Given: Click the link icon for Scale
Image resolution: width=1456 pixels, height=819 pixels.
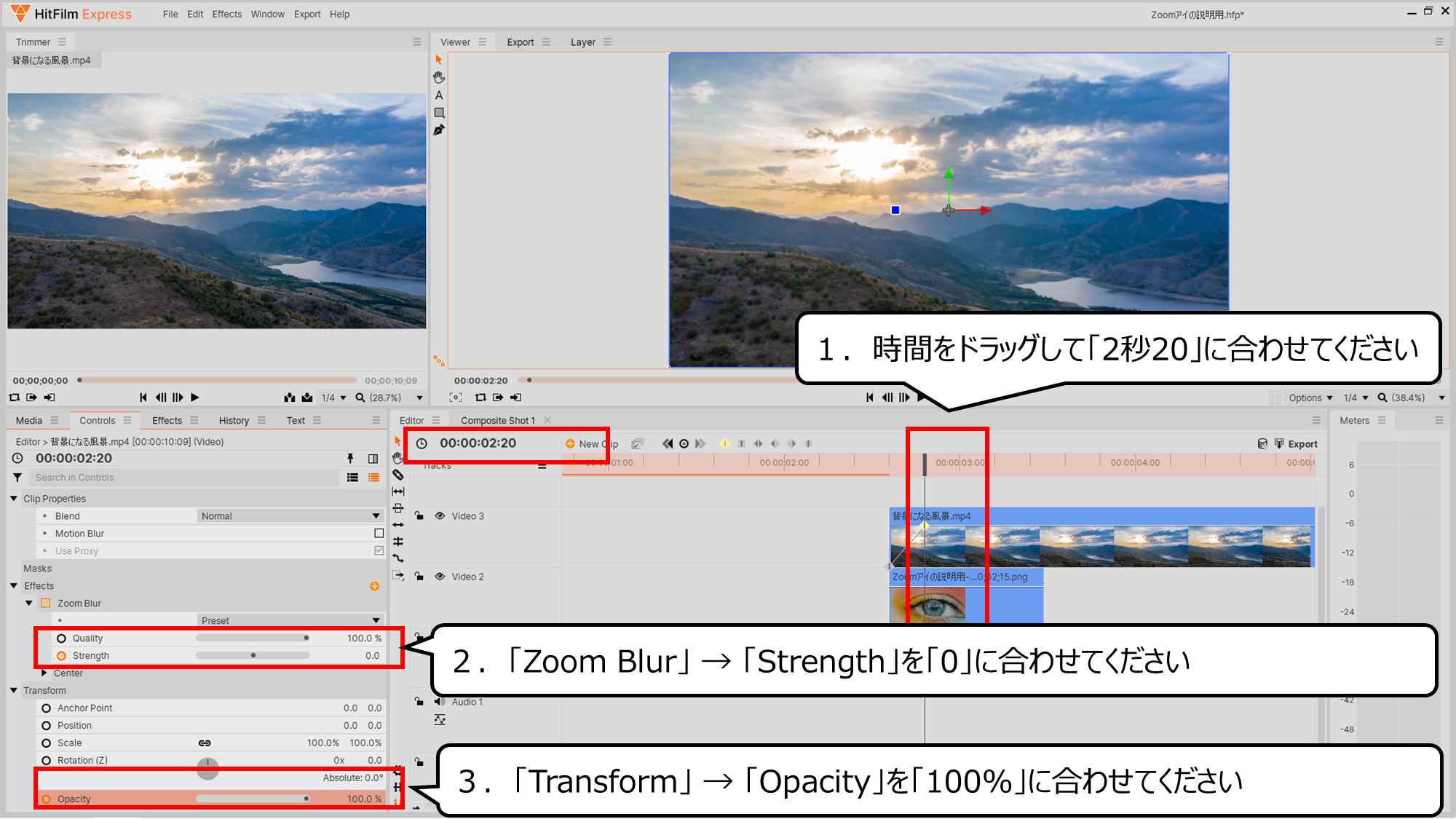Looking at the screenshot, I should click(x=205, y=743).
